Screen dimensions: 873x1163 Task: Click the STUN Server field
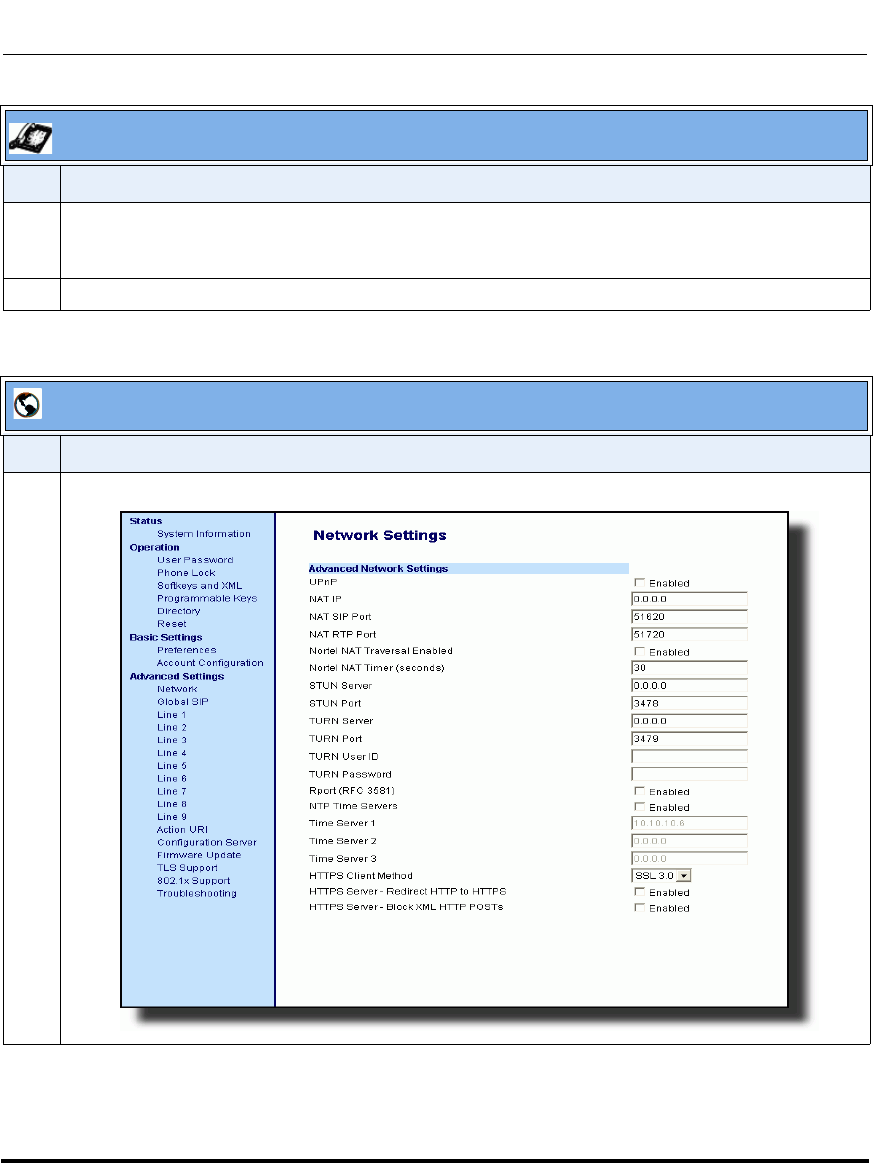point(689,686)
